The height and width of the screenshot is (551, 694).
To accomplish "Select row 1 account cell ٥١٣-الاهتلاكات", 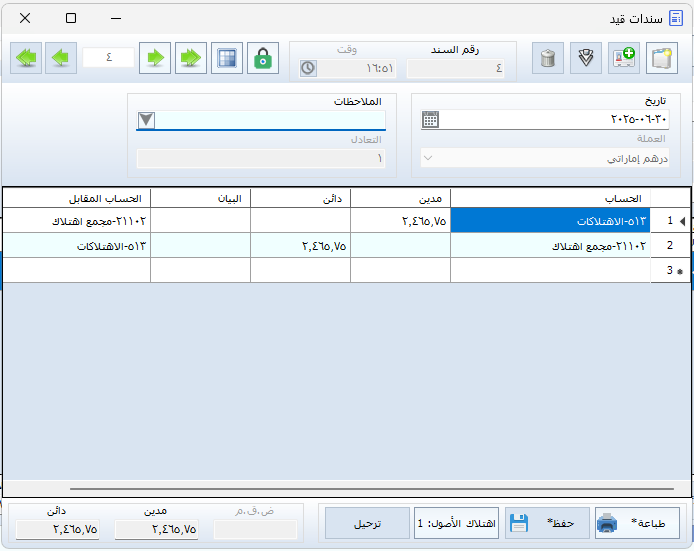I will point(550,220).
